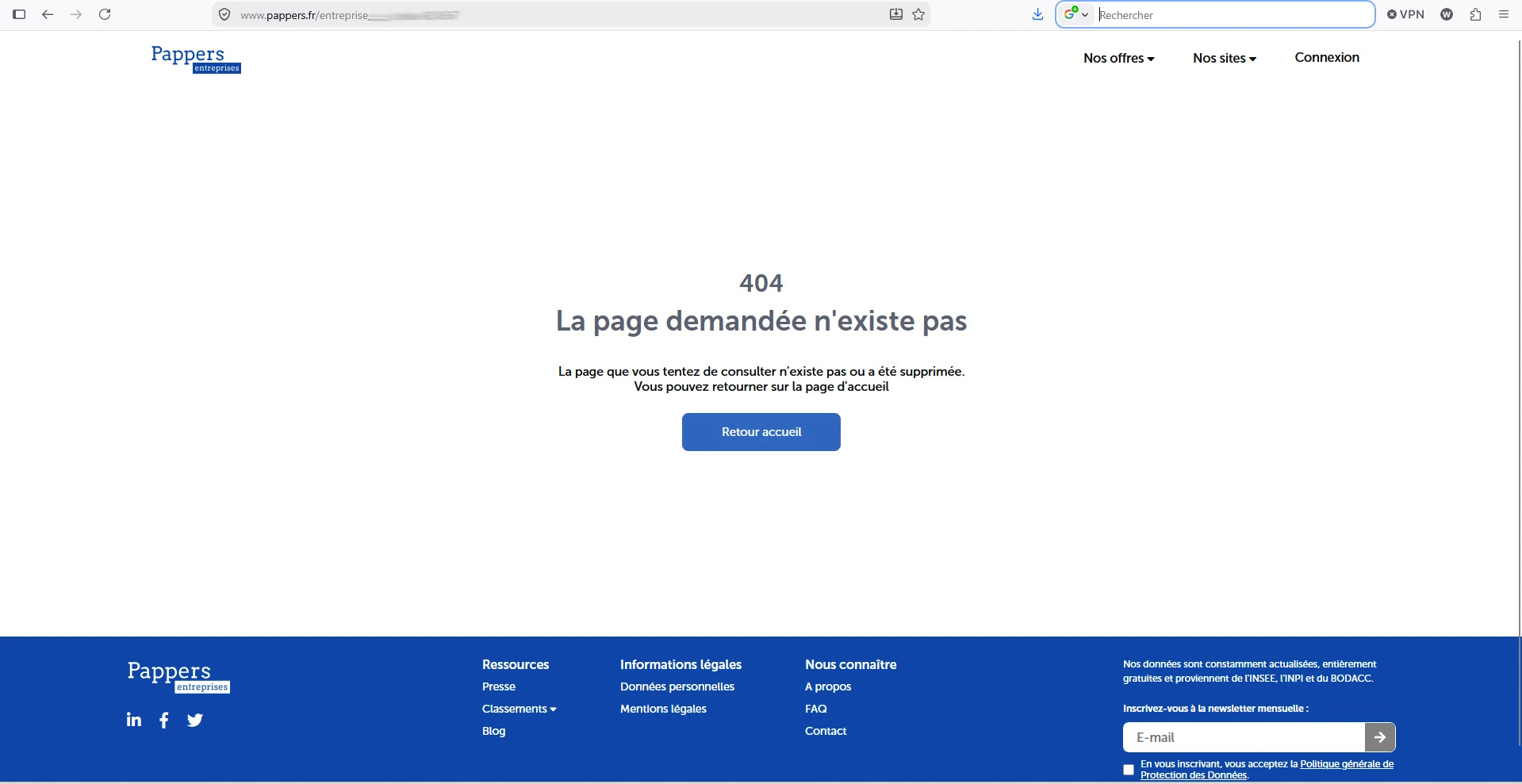Image resolution: width=1522 pixels, height=784 pixels.
Task: Click the round W extension icon
Action: click(x=1447, y=14)
